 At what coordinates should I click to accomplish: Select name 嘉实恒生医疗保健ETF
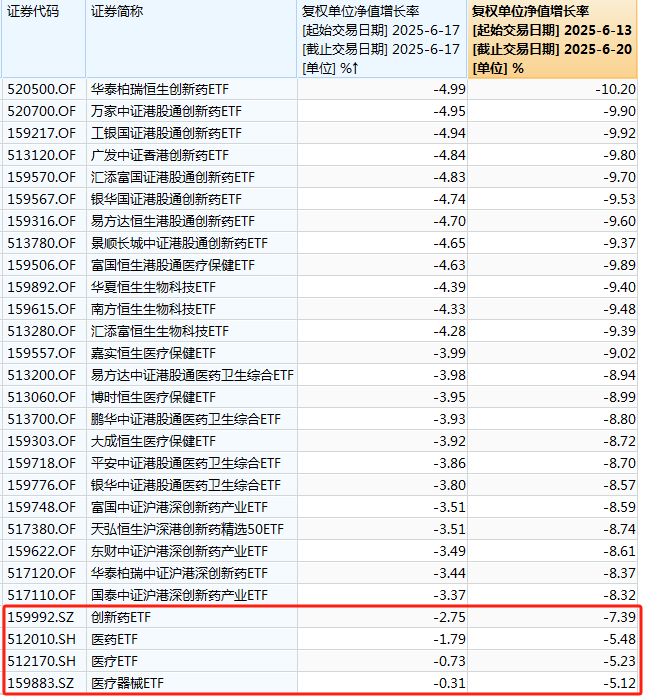tap(153, 353)
